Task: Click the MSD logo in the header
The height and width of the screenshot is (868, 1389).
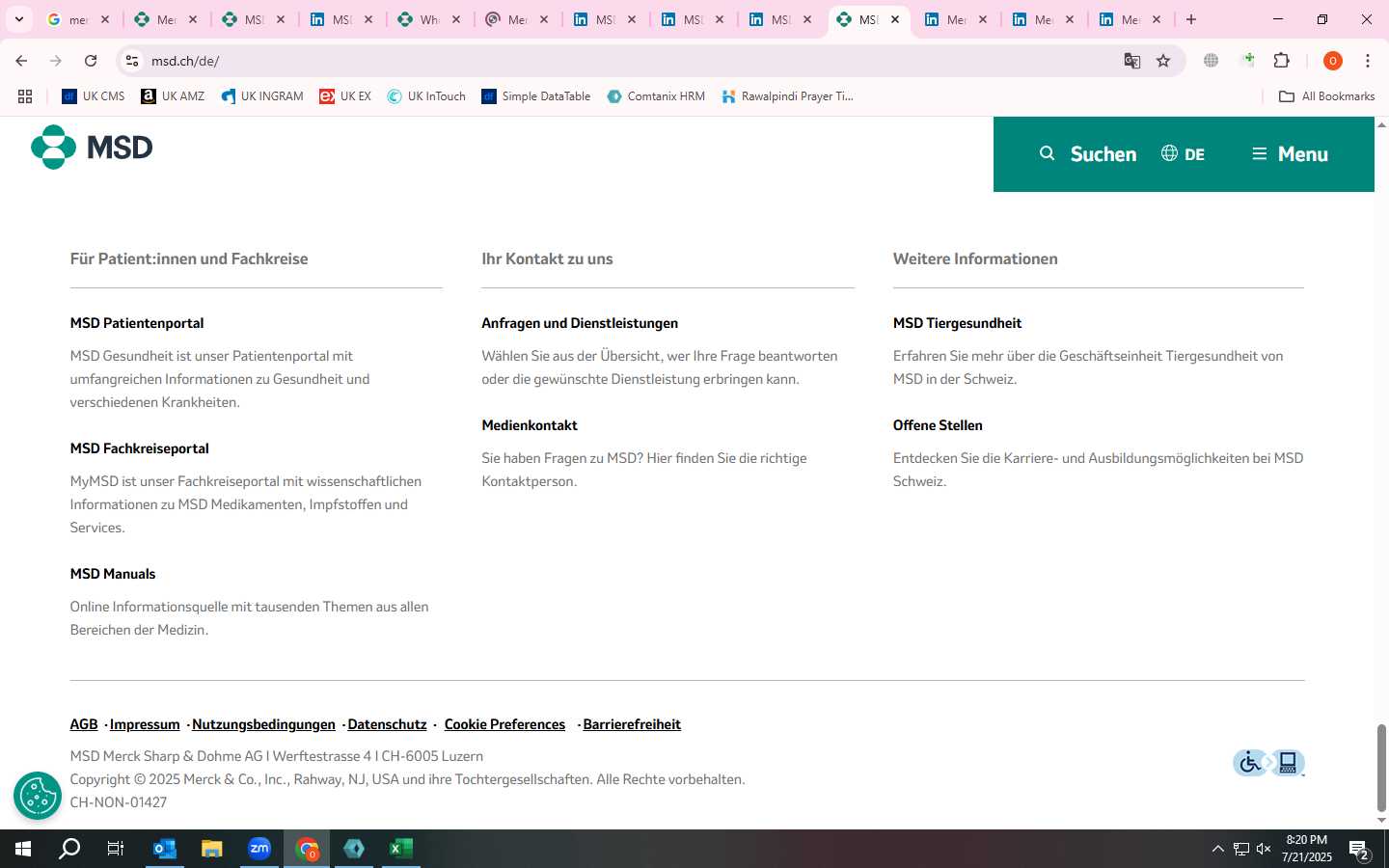Action: [92, 148]
